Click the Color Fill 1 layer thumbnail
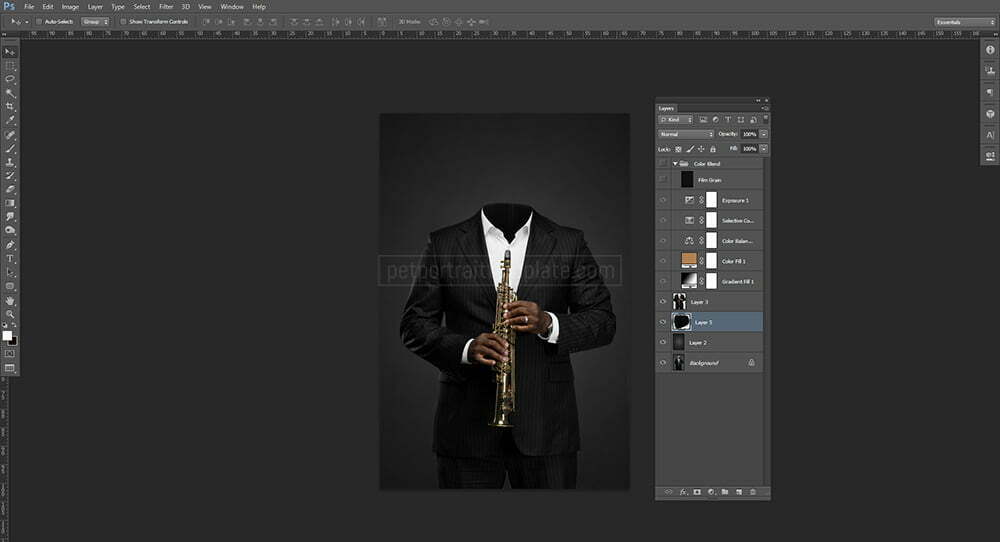The image size is (1000, 542). pos(688,260)
